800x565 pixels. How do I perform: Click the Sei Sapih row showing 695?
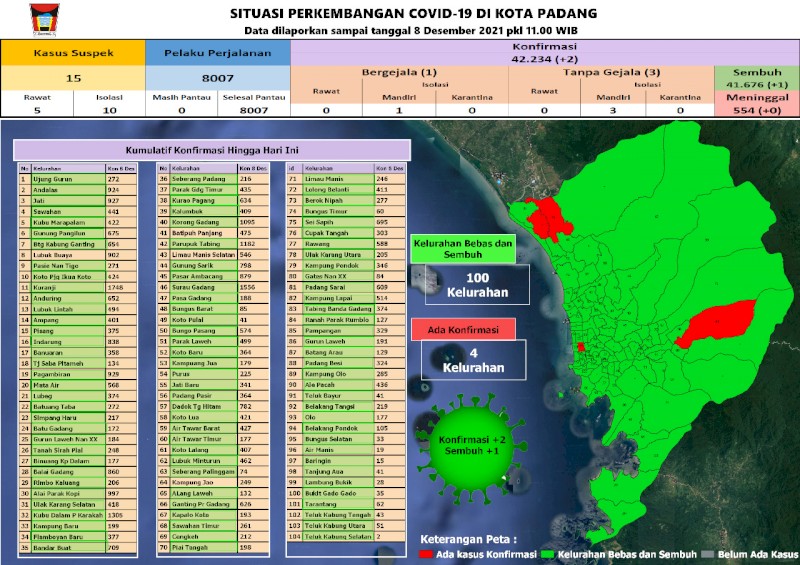[x=346, y=222]
